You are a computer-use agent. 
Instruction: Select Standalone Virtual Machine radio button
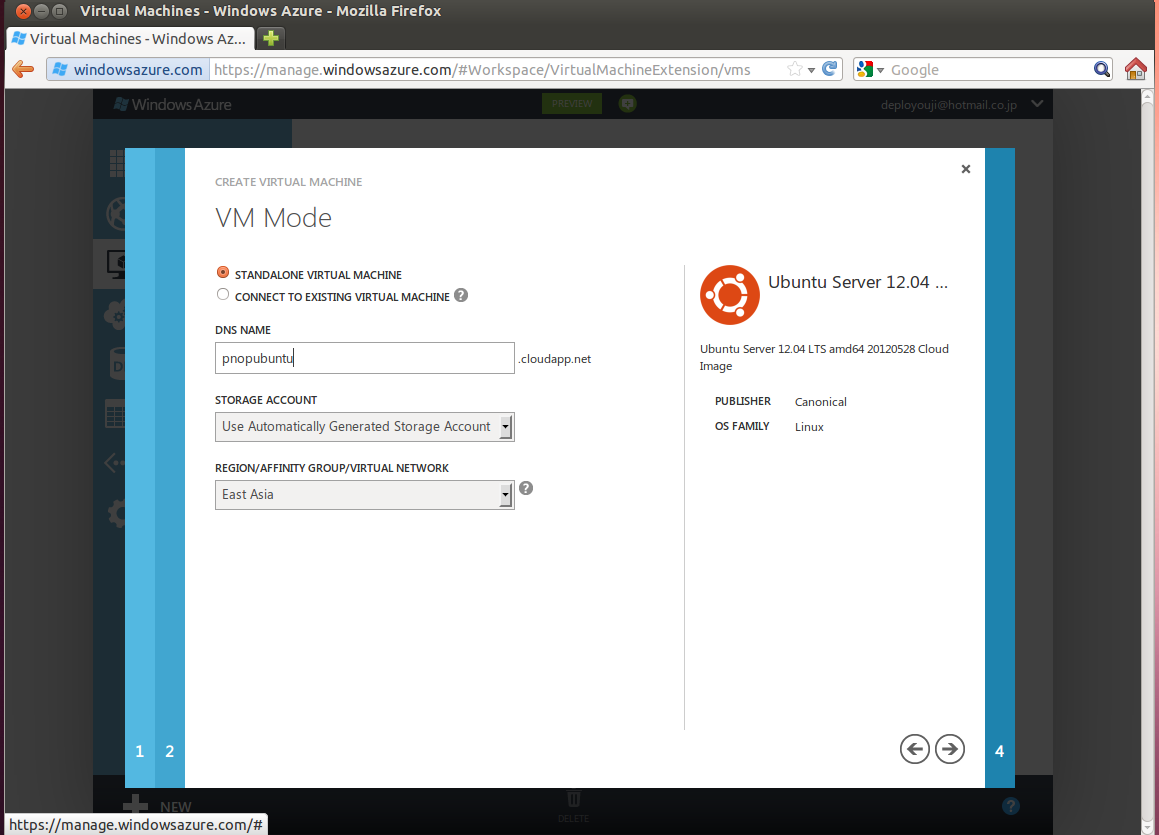point(222,273)
